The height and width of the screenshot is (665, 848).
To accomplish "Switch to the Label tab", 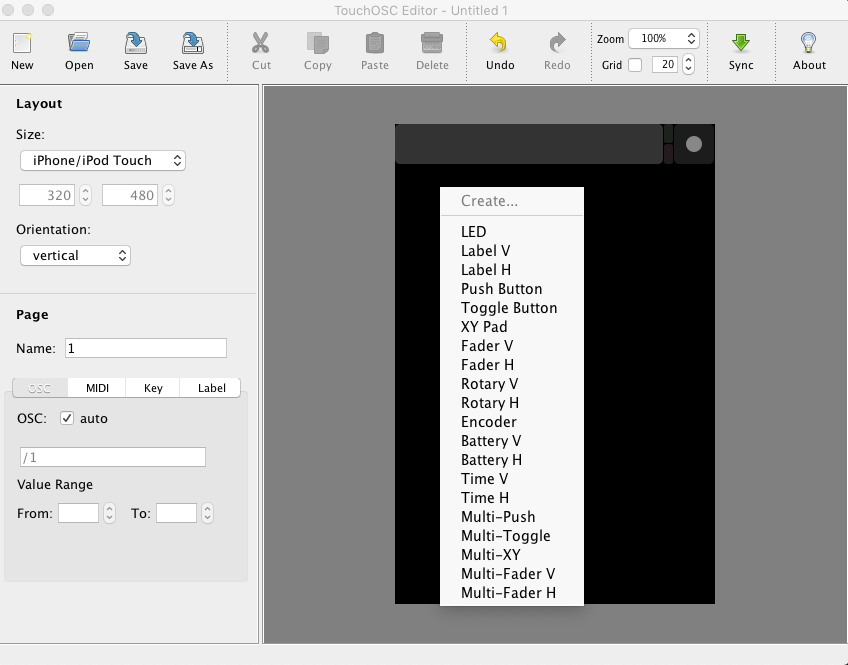I will coord(211,388).
